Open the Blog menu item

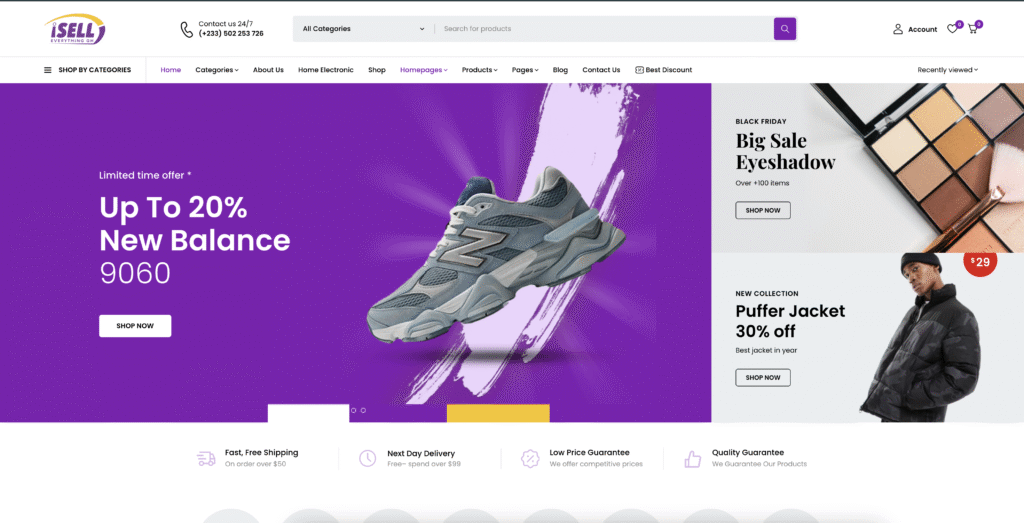point(560,70)
